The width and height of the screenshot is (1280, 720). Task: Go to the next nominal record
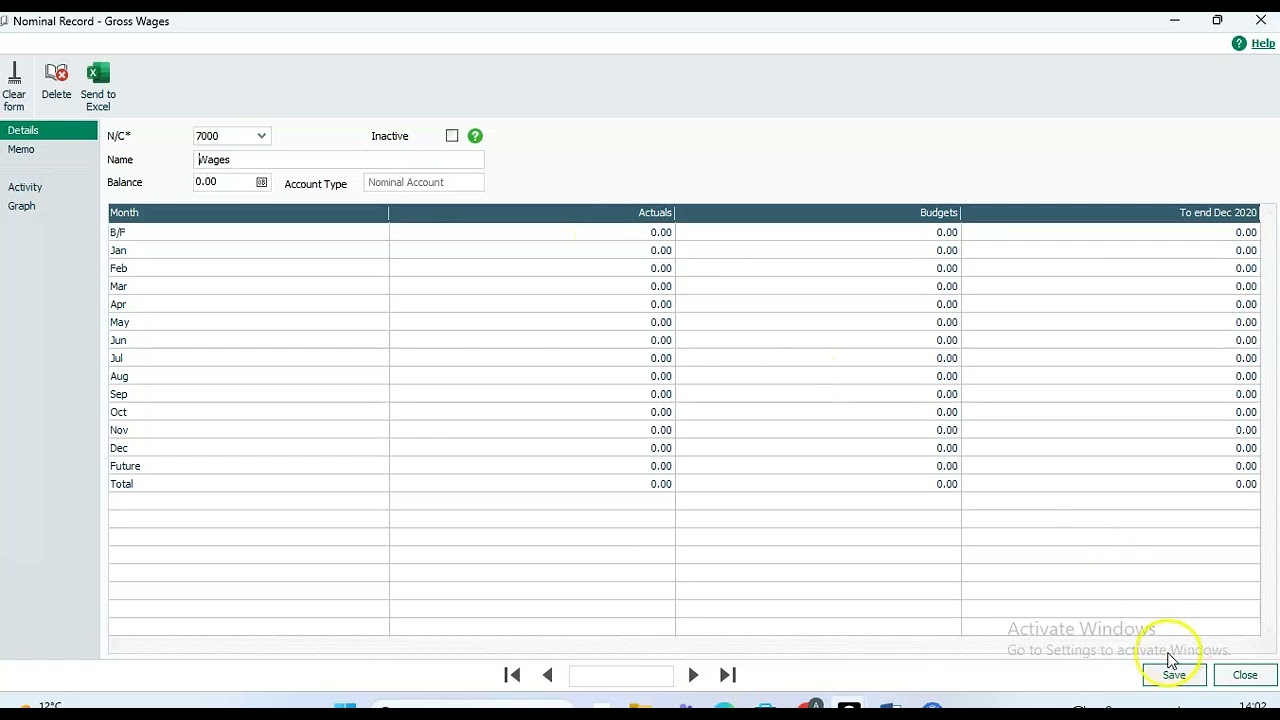pyautogui.click(x=693, y=675)
